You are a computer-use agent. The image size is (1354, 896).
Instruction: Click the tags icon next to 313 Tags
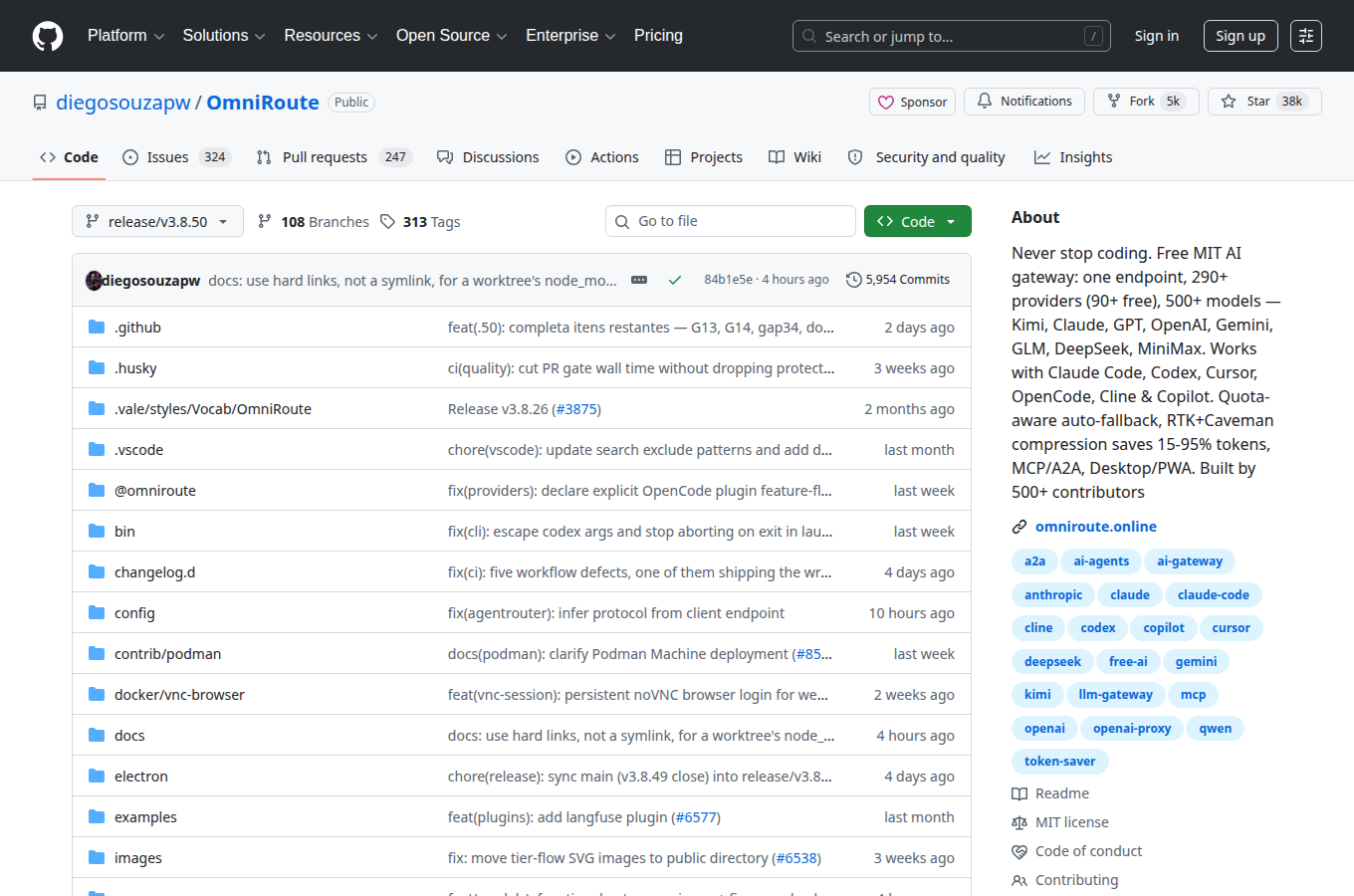[387, 221]
